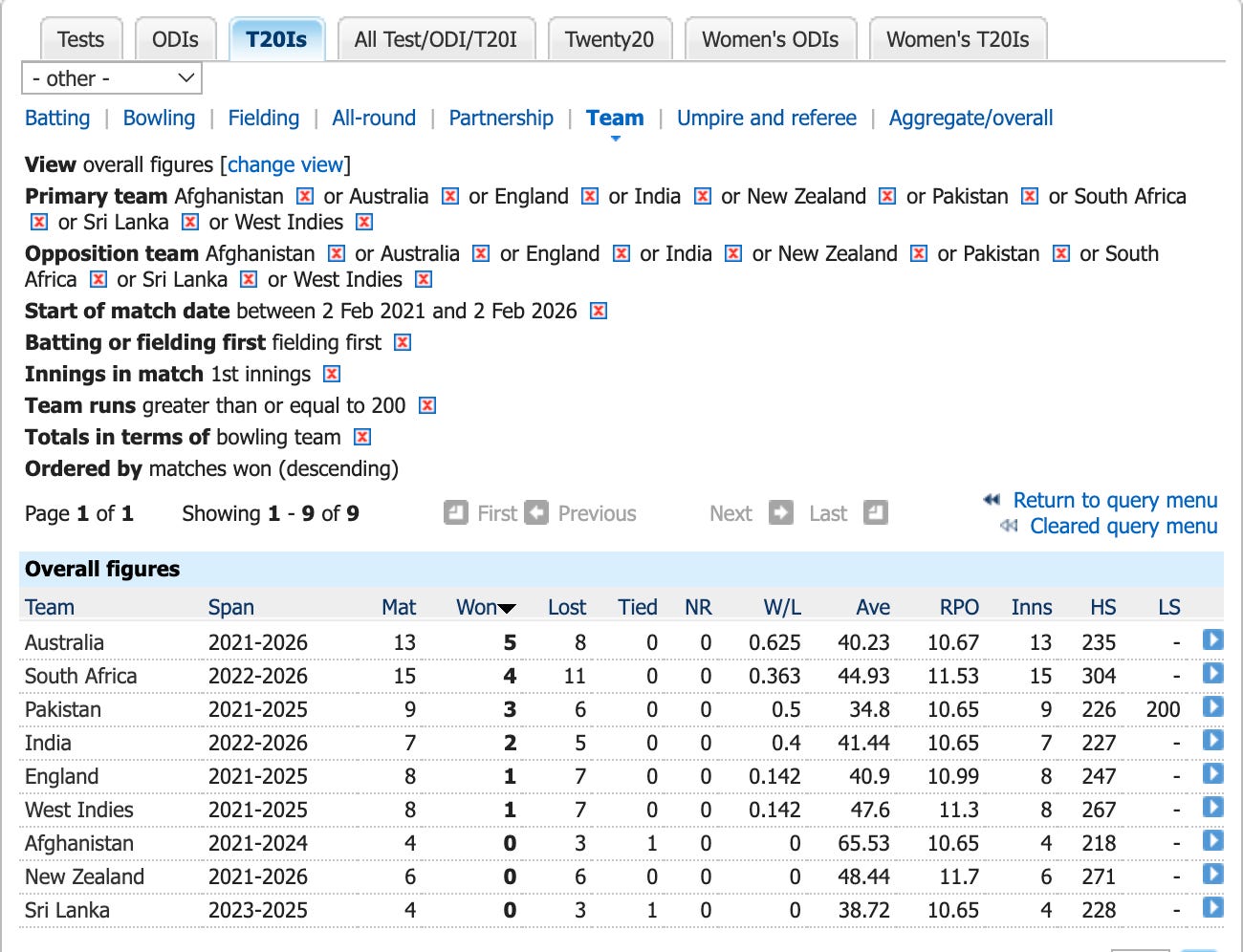Image resolution: width=1243 pixels, height=952 pixels.
Task: Remove Sri Lanka from Primary team filter
Action: click(190, 222)
